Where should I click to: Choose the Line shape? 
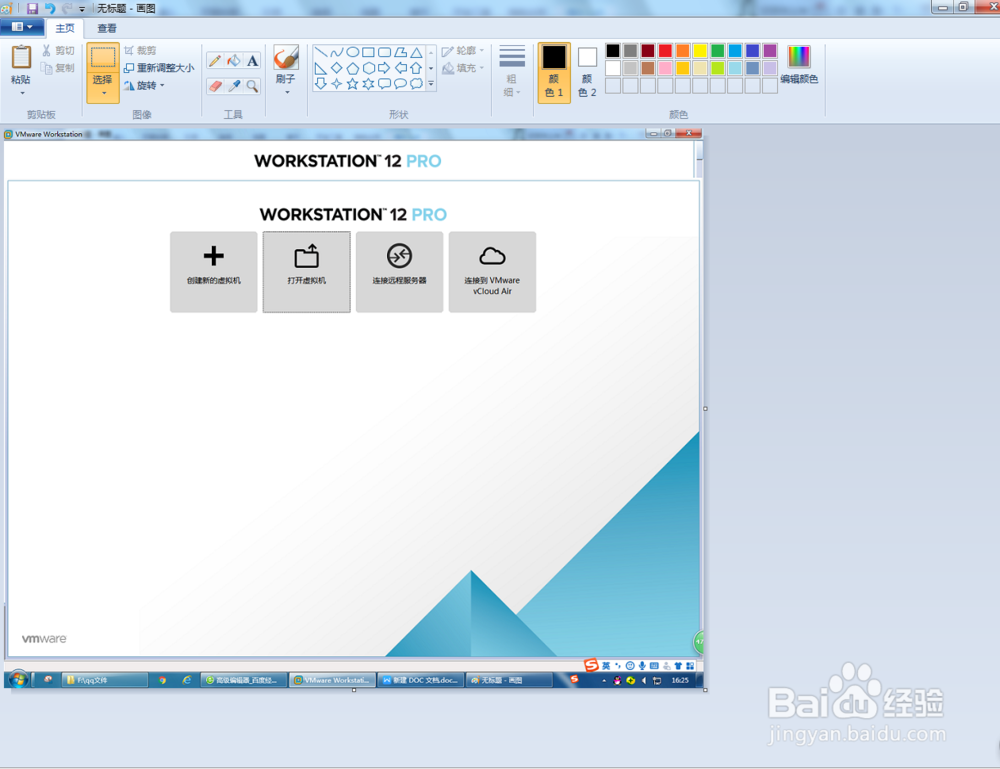pos(321,52)
